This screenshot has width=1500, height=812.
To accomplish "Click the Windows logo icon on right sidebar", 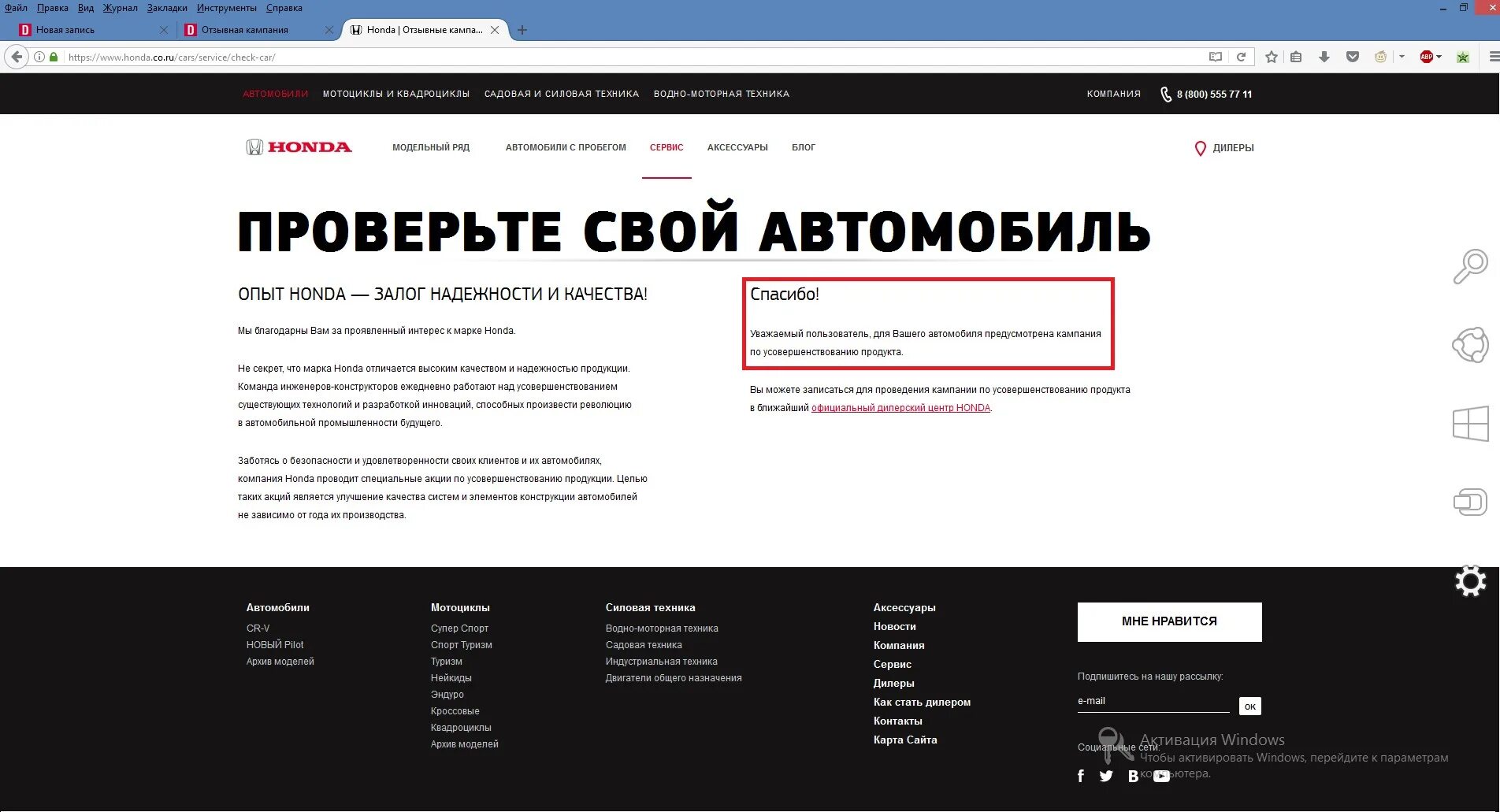I will pos(1470,424).
